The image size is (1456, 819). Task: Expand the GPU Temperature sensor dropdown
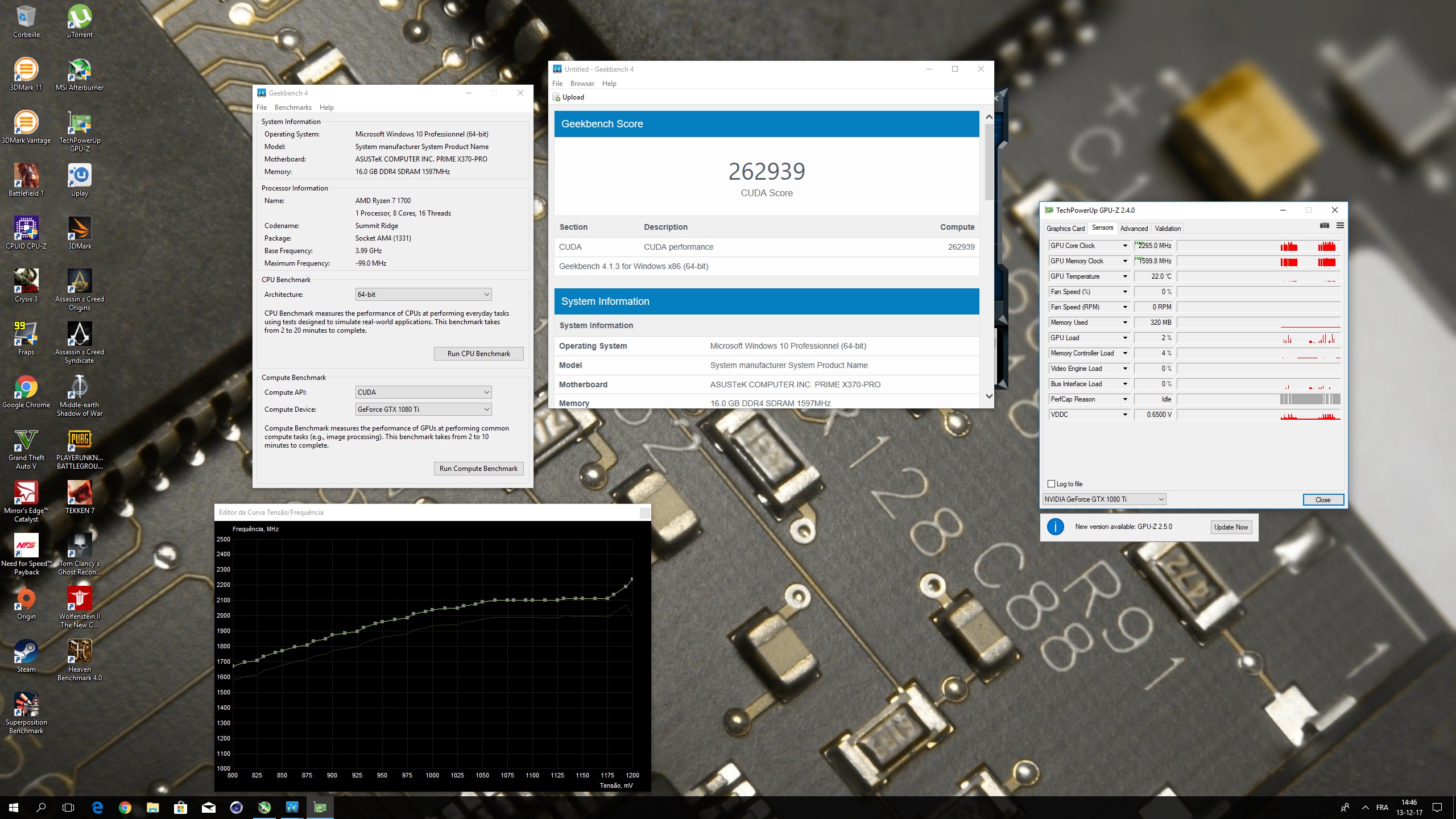1124,276
